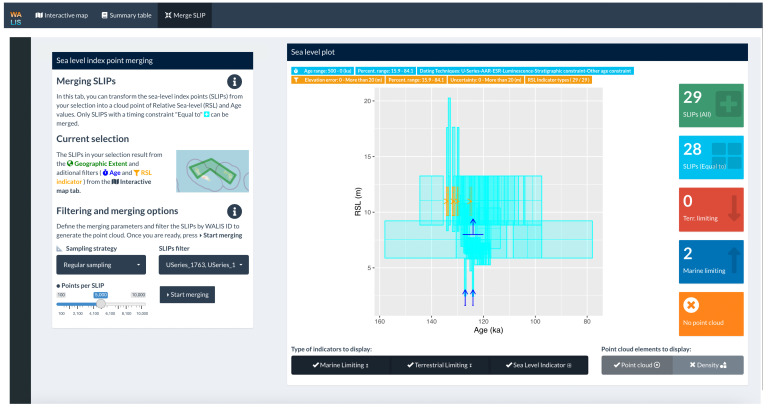Viewport: 768px width, 410px height.
Task: Click the Sea level plot panel header
Action: click(x=517, y=52)
